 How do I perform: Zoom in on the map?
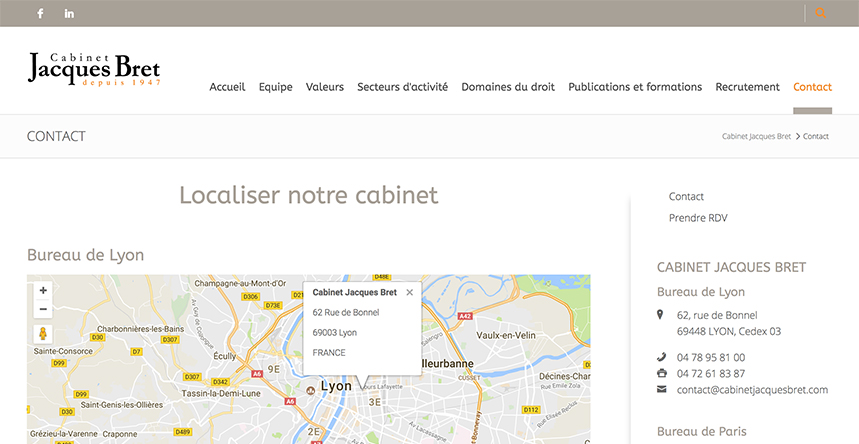[x=43, y=290]
